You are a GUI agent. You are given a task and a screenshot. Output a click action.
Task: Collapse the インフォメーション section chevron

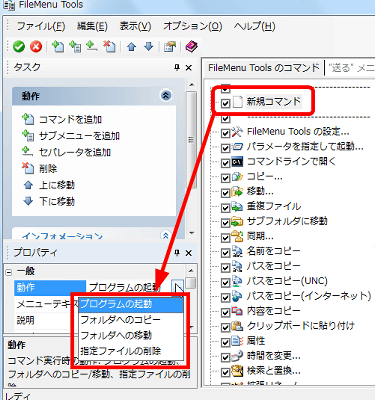(166, 235)
